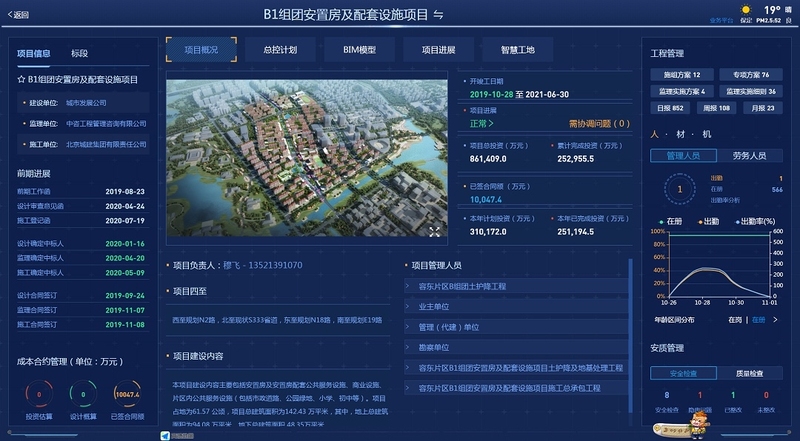Click the dashed attendance circle showing 1
800x441 pixels.
click(x=680, y=189)
